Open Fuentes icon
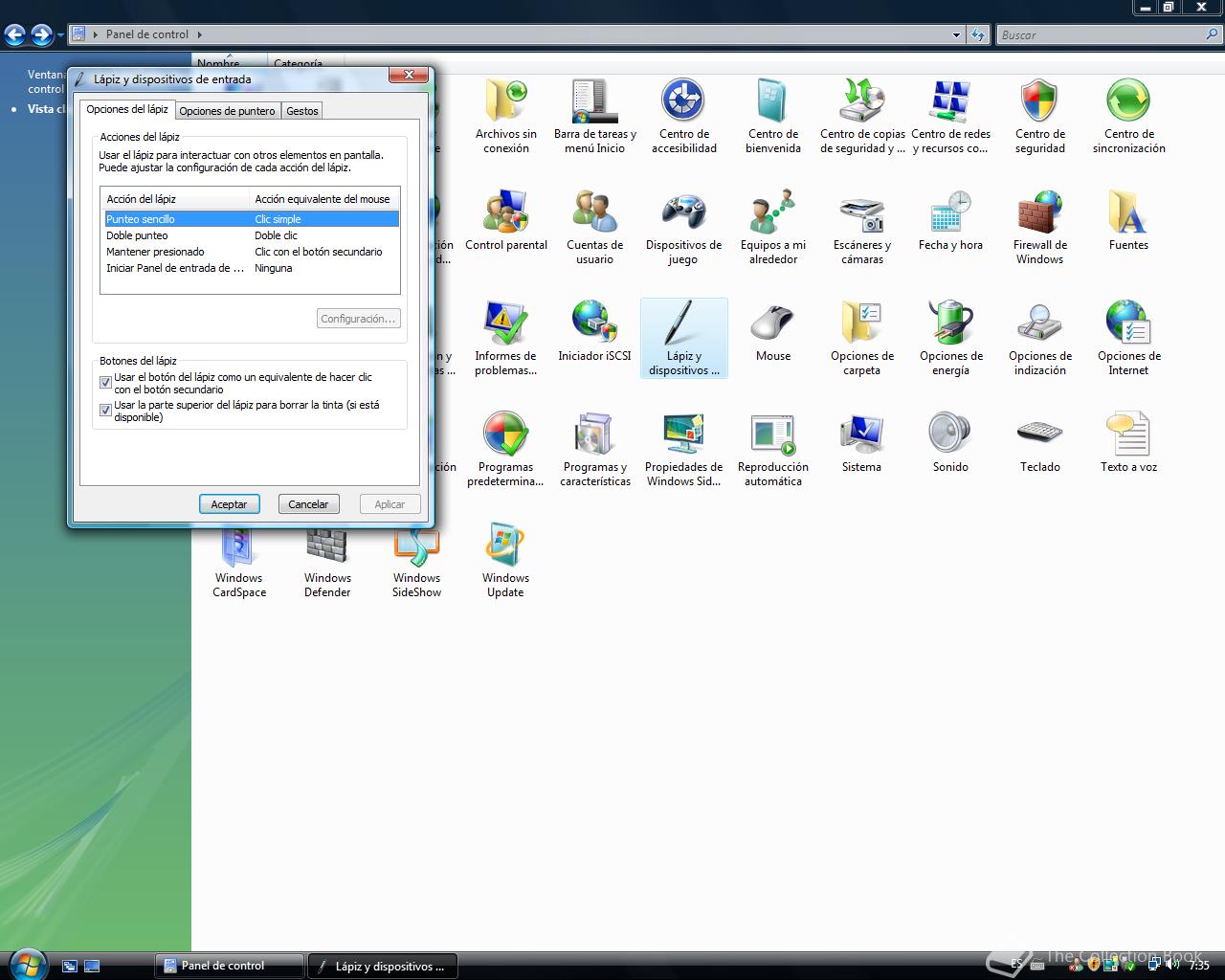The image size is (1225, 980). point(1128,221)
